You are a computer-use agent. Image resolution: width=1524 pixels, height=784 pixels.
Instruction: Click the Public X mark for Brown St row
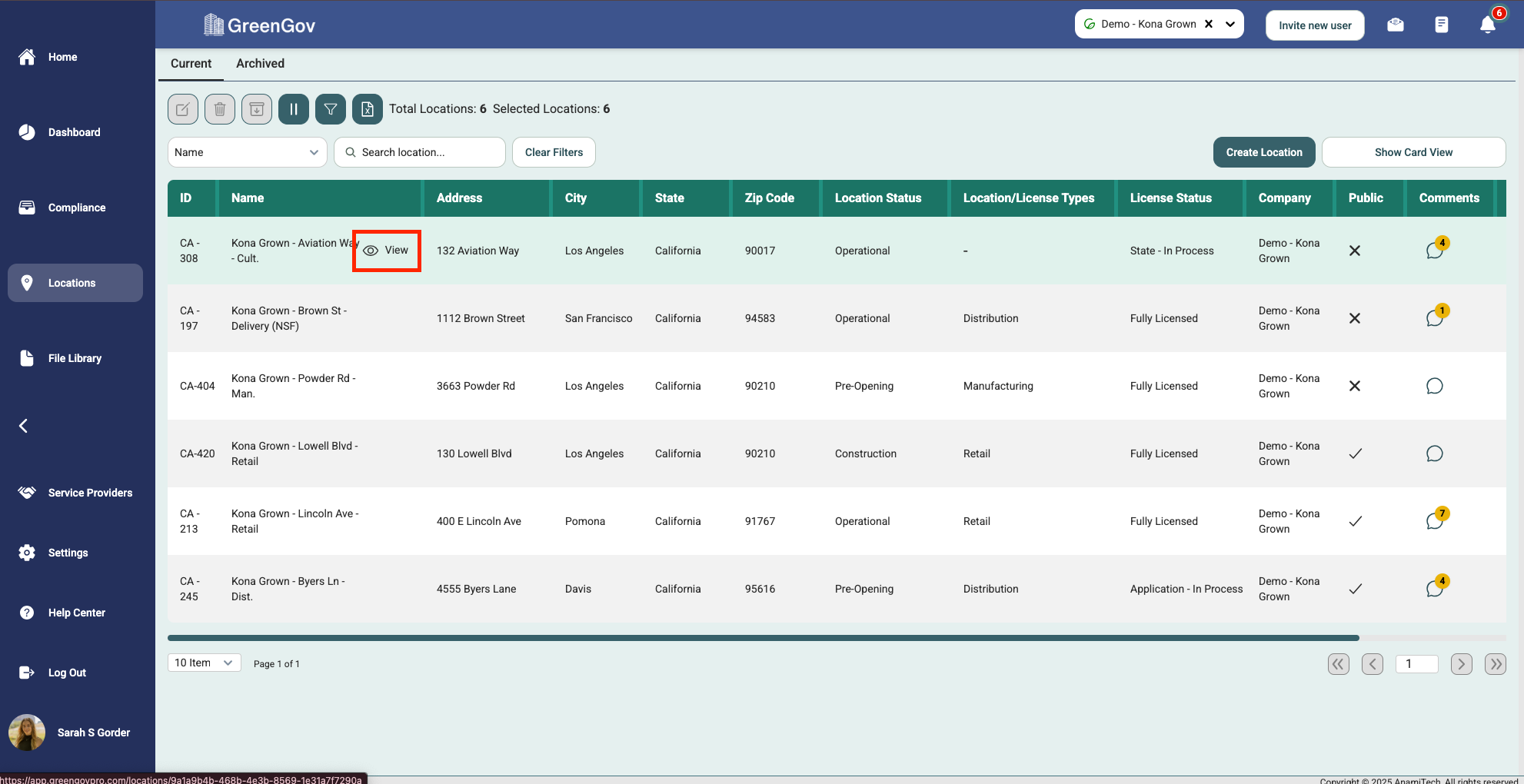coord(1355,318)
